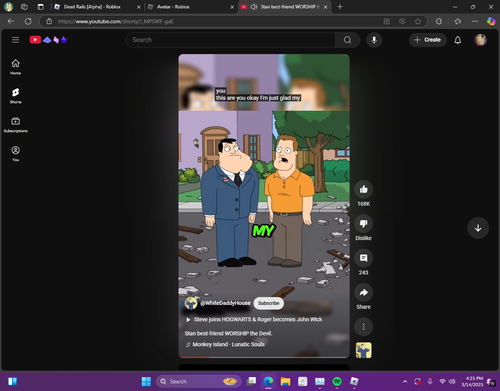
Task: Open the Edge settings and more menu
Action: click(475, 21)
